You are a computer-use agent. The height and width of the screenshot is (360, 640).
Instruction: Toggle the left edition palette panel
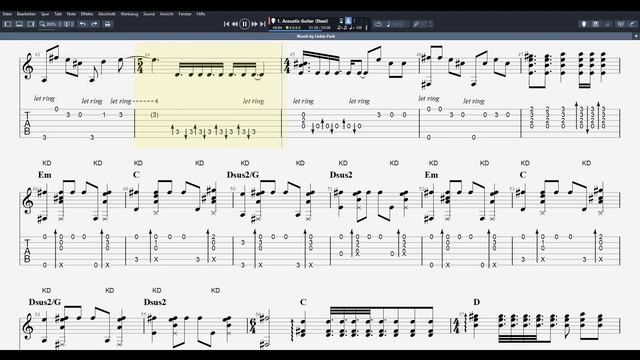coord(8,24)
